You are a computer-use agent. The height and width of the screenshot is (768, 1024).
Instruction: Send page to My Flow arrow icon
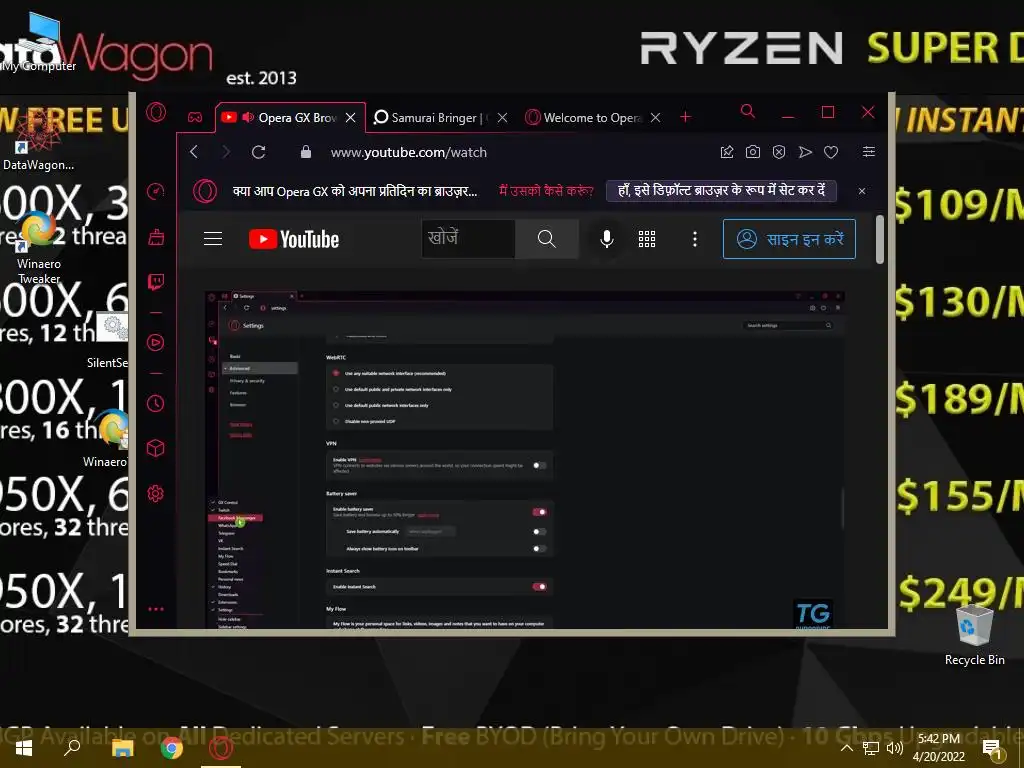tap(805, 152)
